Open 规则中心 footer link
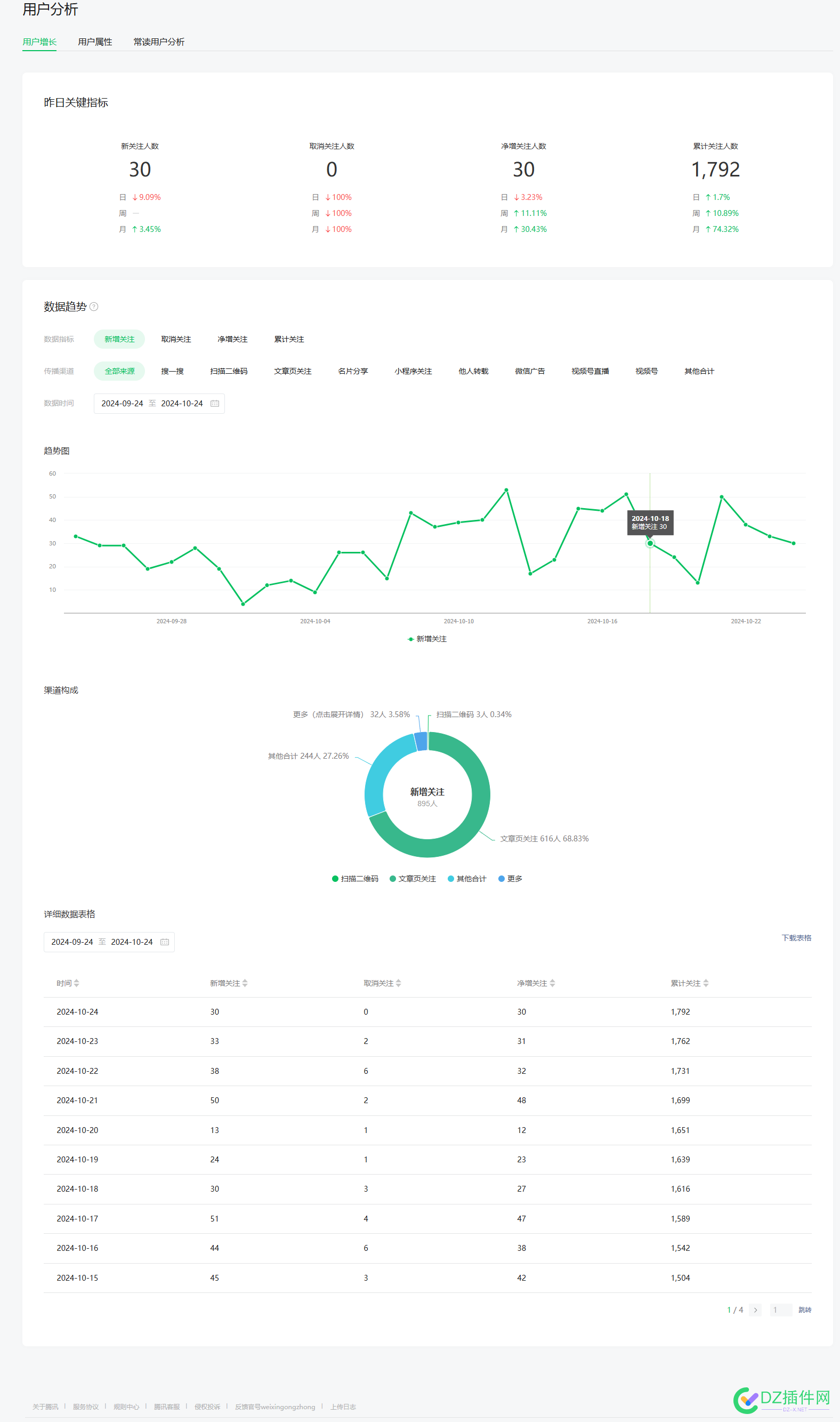 coord(126,1407)
